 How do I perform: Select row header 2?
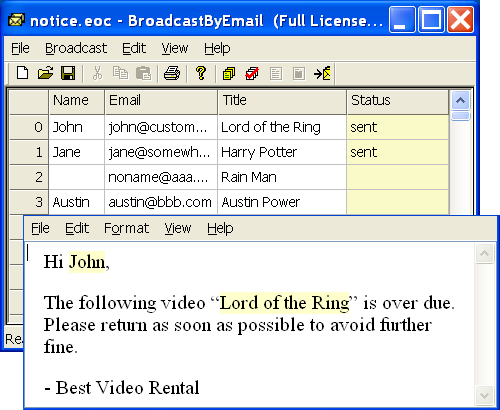(29, 177)
